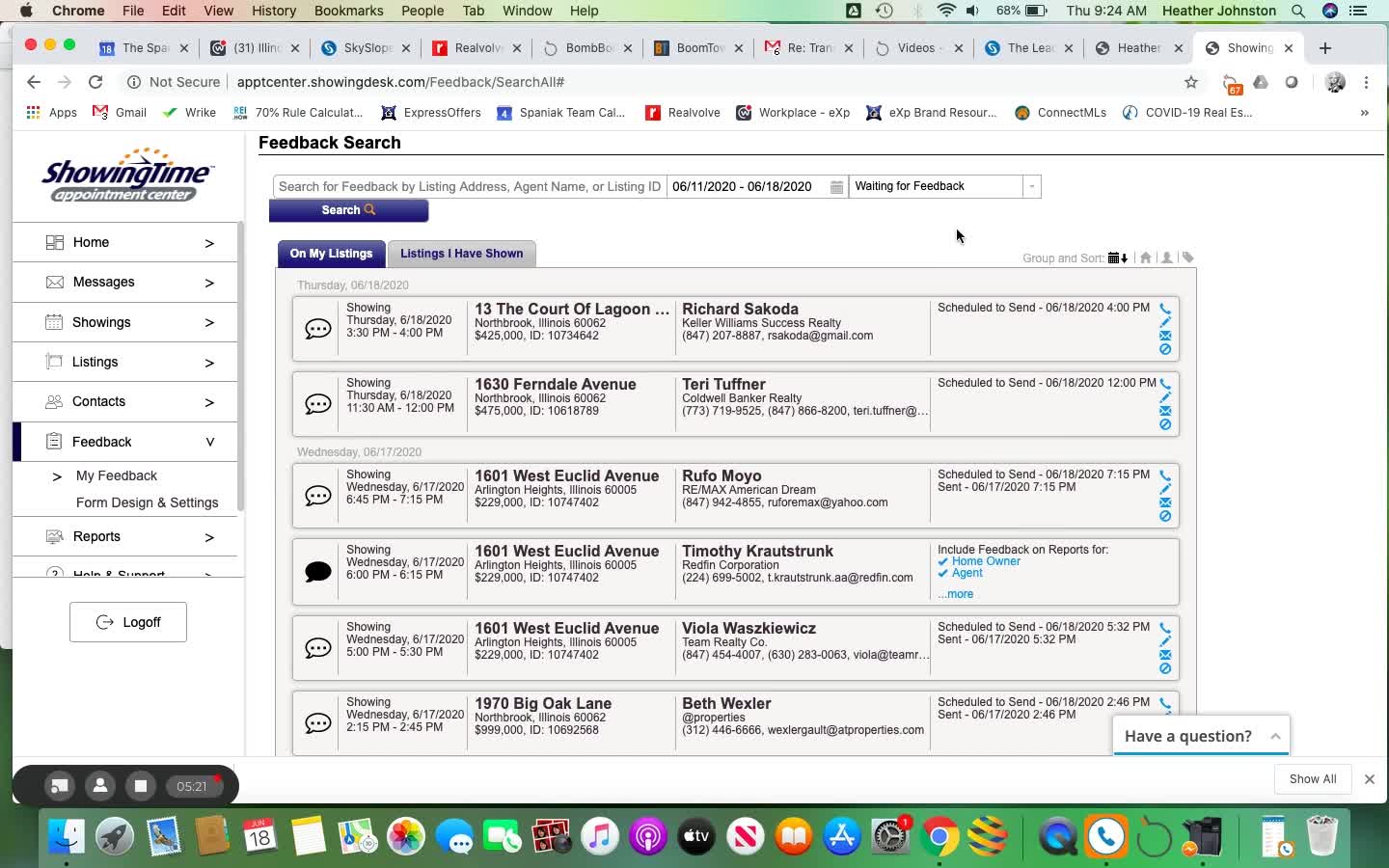Click cancel icon on Rufo Moyo row
1389x868 pixels.
click(1165, 516)
